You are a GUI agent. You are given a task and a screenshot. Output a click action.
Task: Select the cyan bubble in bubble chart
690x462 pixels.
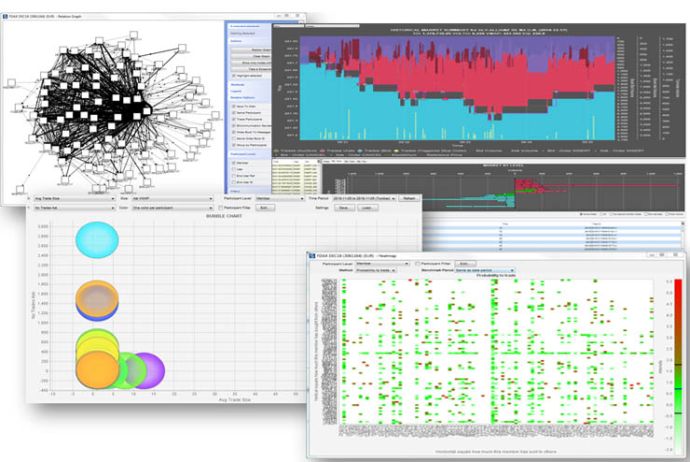(x=97, y=241)
